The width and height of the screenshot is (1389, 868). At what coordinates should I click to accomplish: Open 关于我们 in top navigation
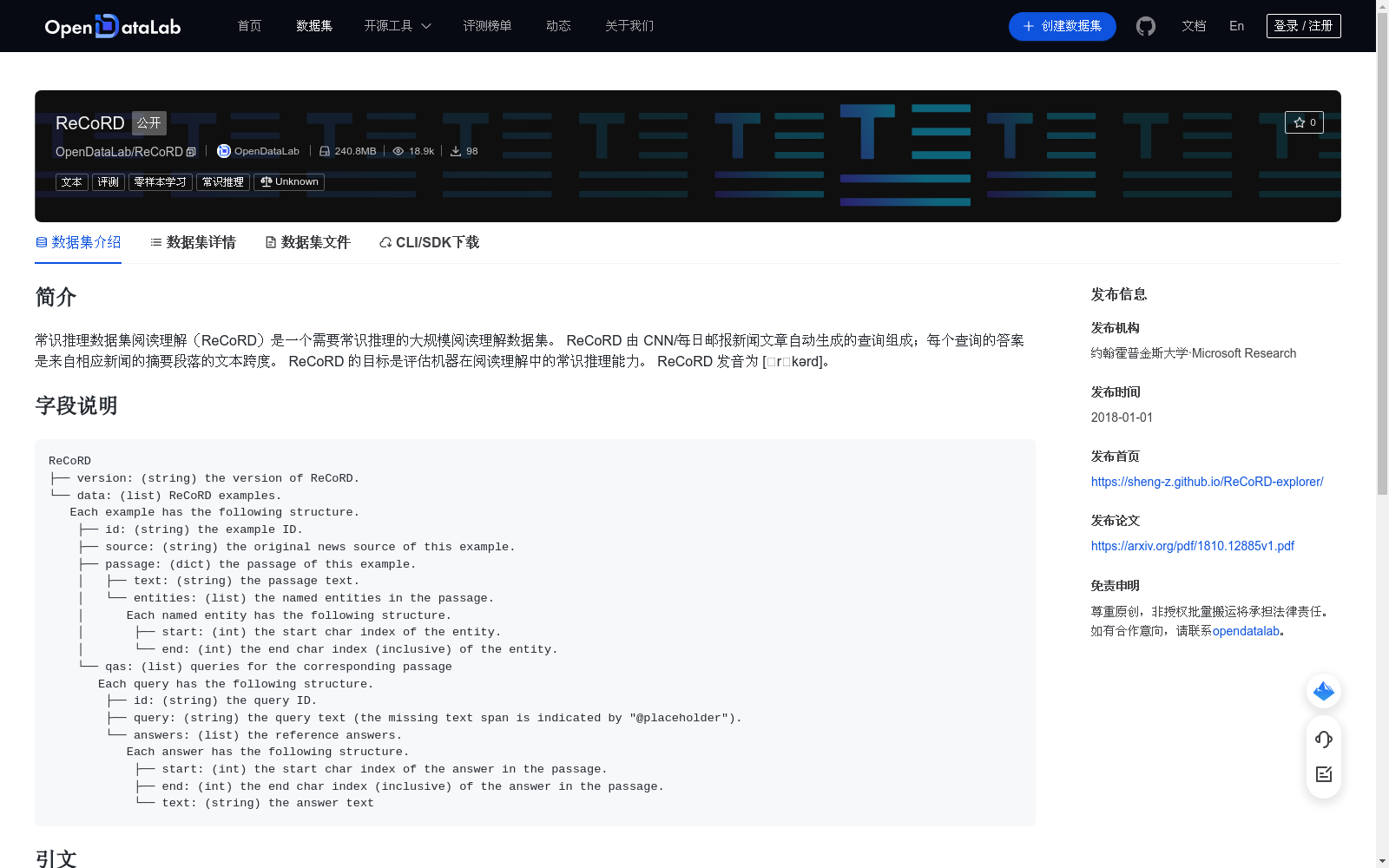click(629, 26)
